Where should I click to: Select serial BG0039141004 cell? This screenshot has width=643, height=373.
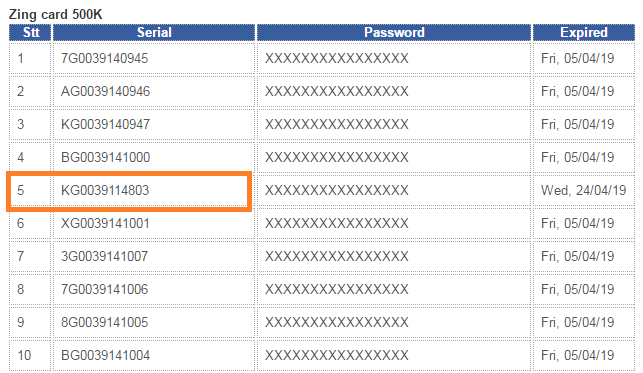154,355
